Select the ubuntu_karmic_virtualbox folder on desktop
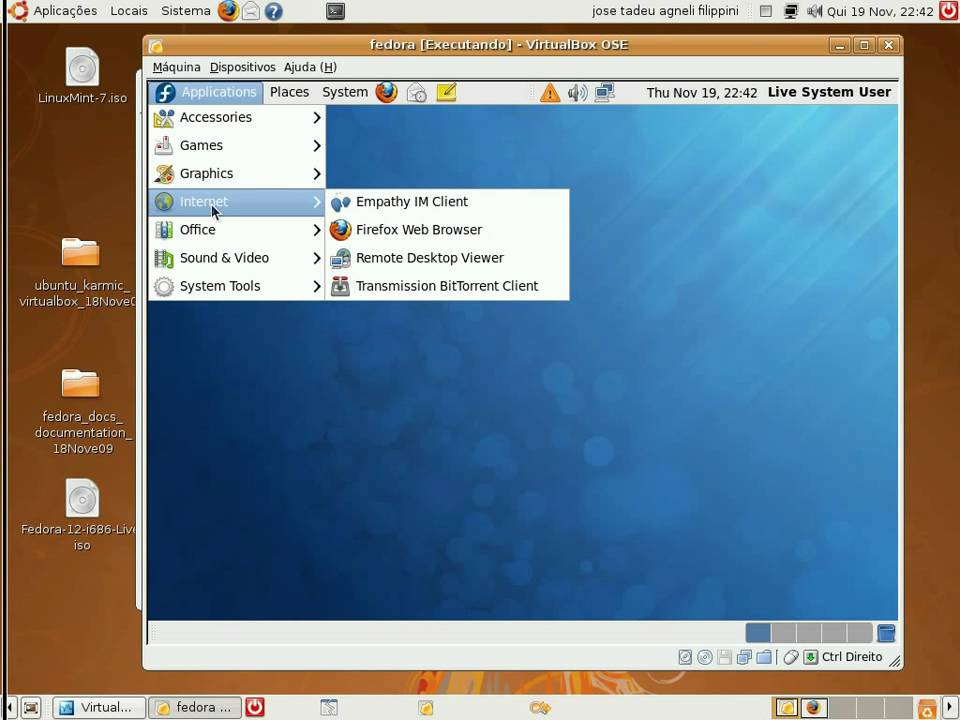This screenshot has height=720, width=960. pyautogui.click(x=78, y=272)
